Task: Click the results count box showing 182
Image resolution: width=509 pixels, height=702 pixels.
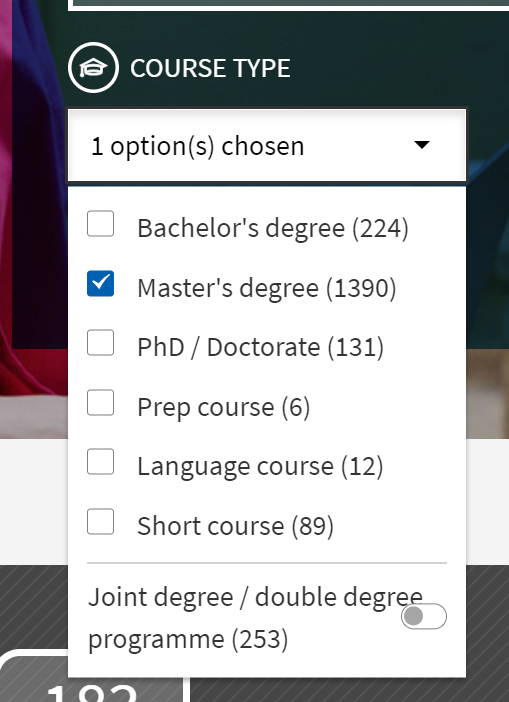Action: [x=92, y=676]
